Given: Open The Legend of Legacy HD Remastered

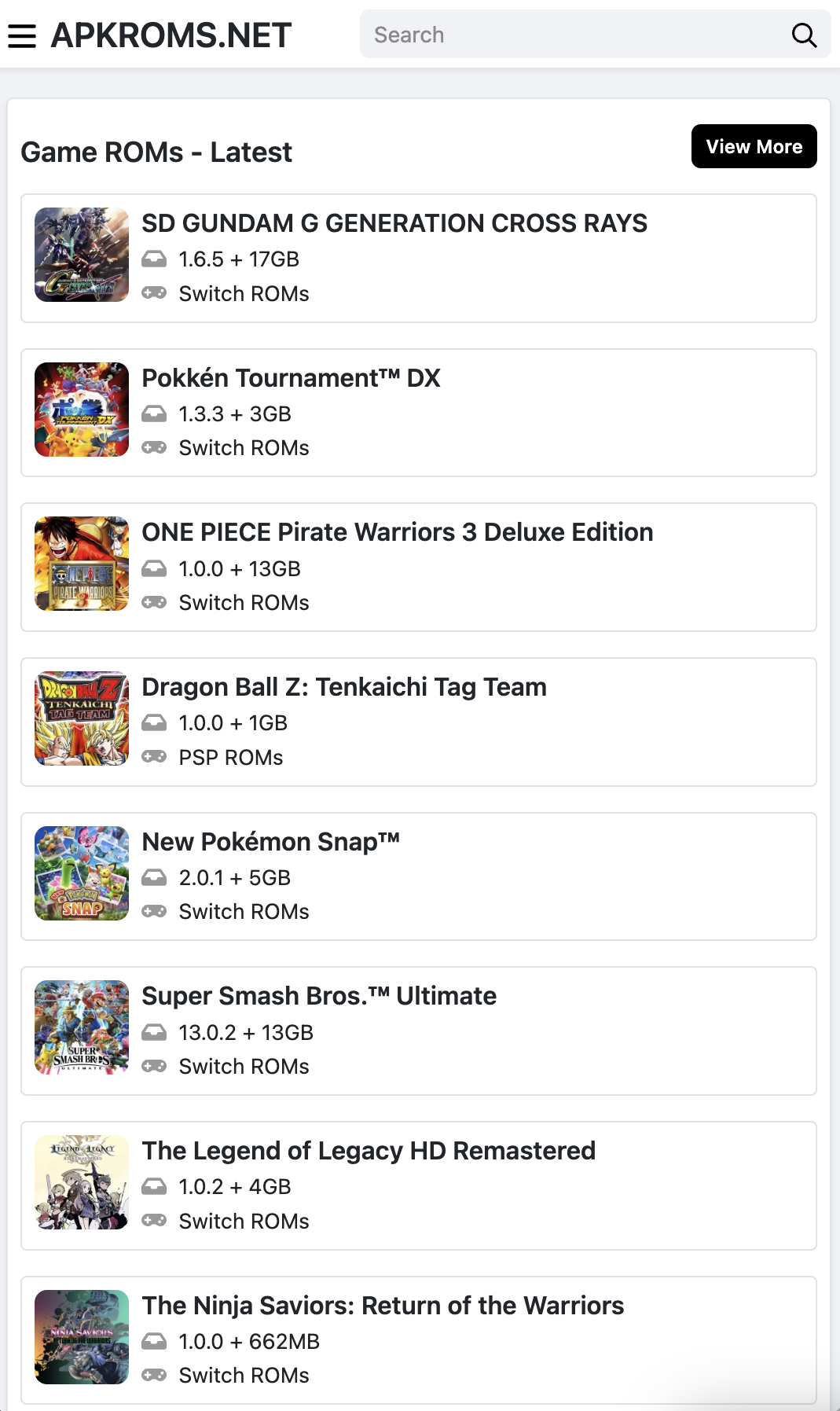Looking at the screenshot, I should [369, 1151].
